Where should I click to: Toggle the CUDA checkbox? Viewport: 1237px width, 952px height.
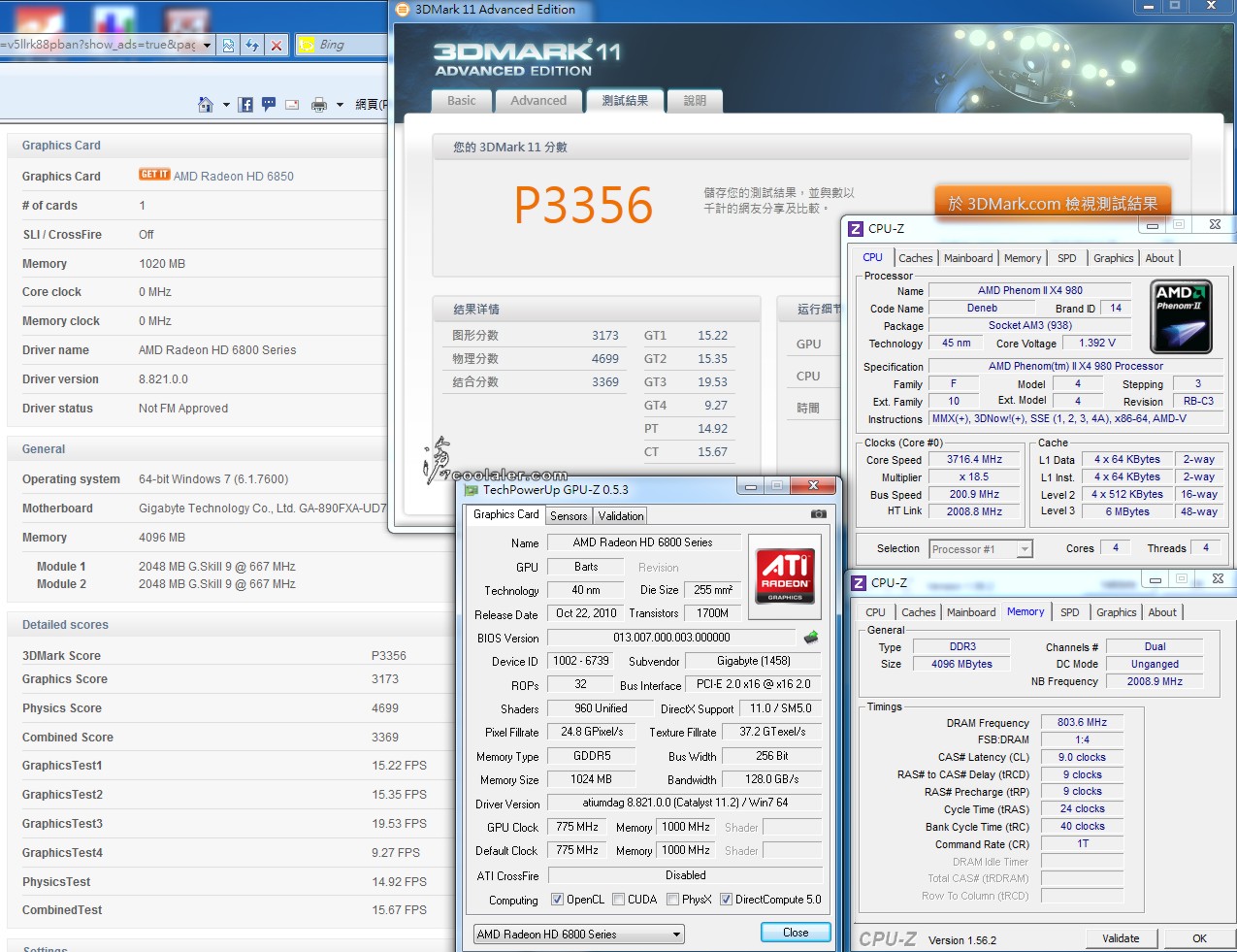618,900
